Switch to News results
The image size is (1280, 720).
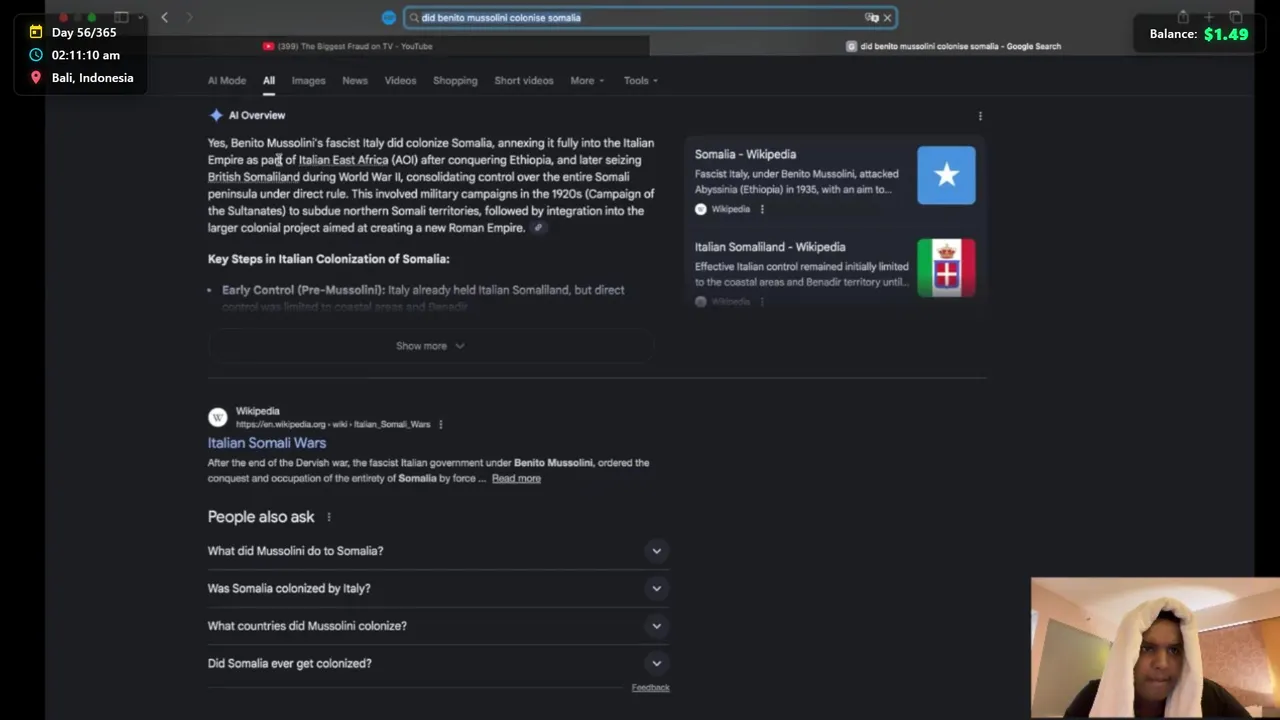(x=355, y=81)
